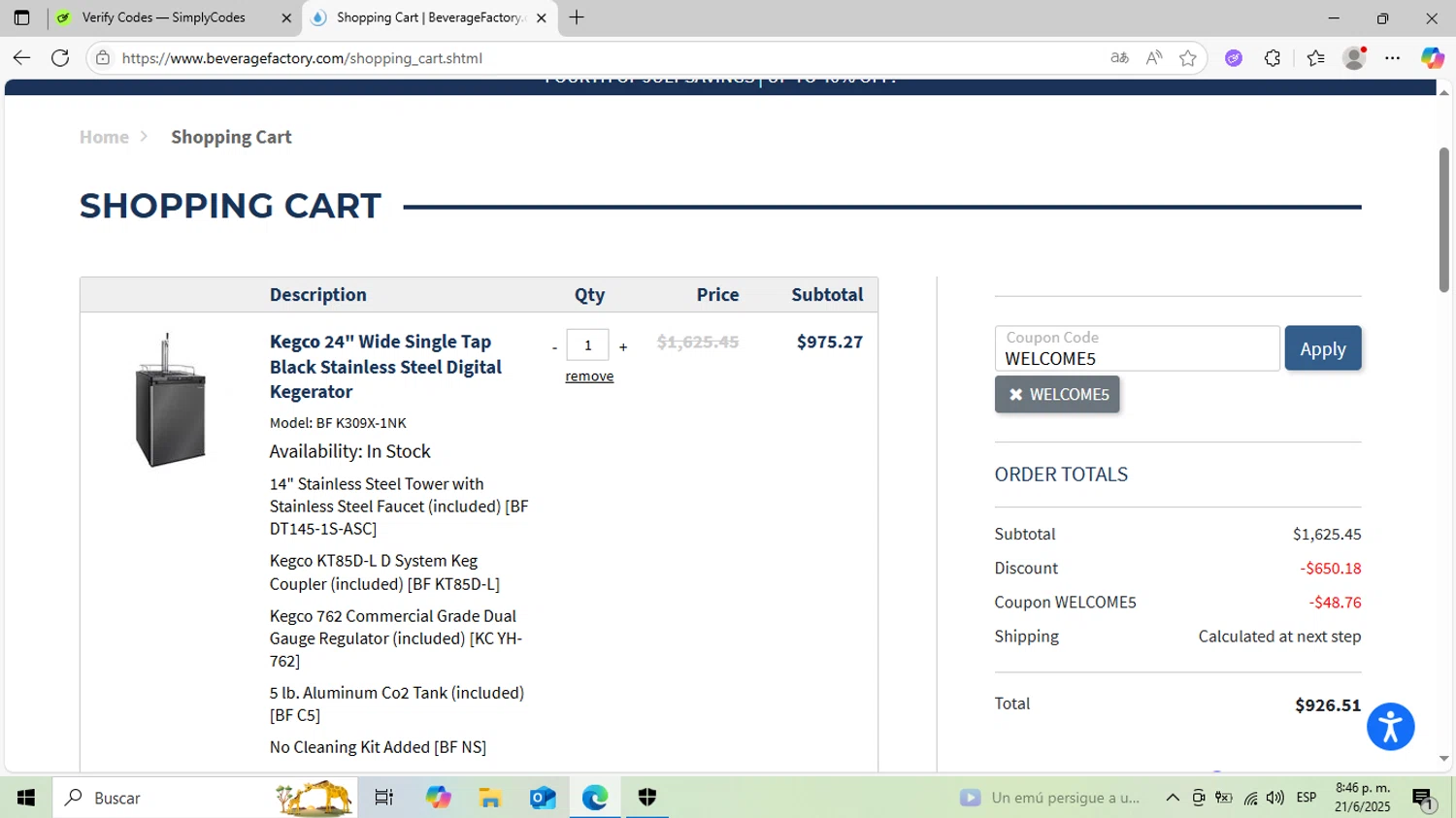Open Copilot app from taskbar
Screen dimensions: 1456x818
(438, 798)
